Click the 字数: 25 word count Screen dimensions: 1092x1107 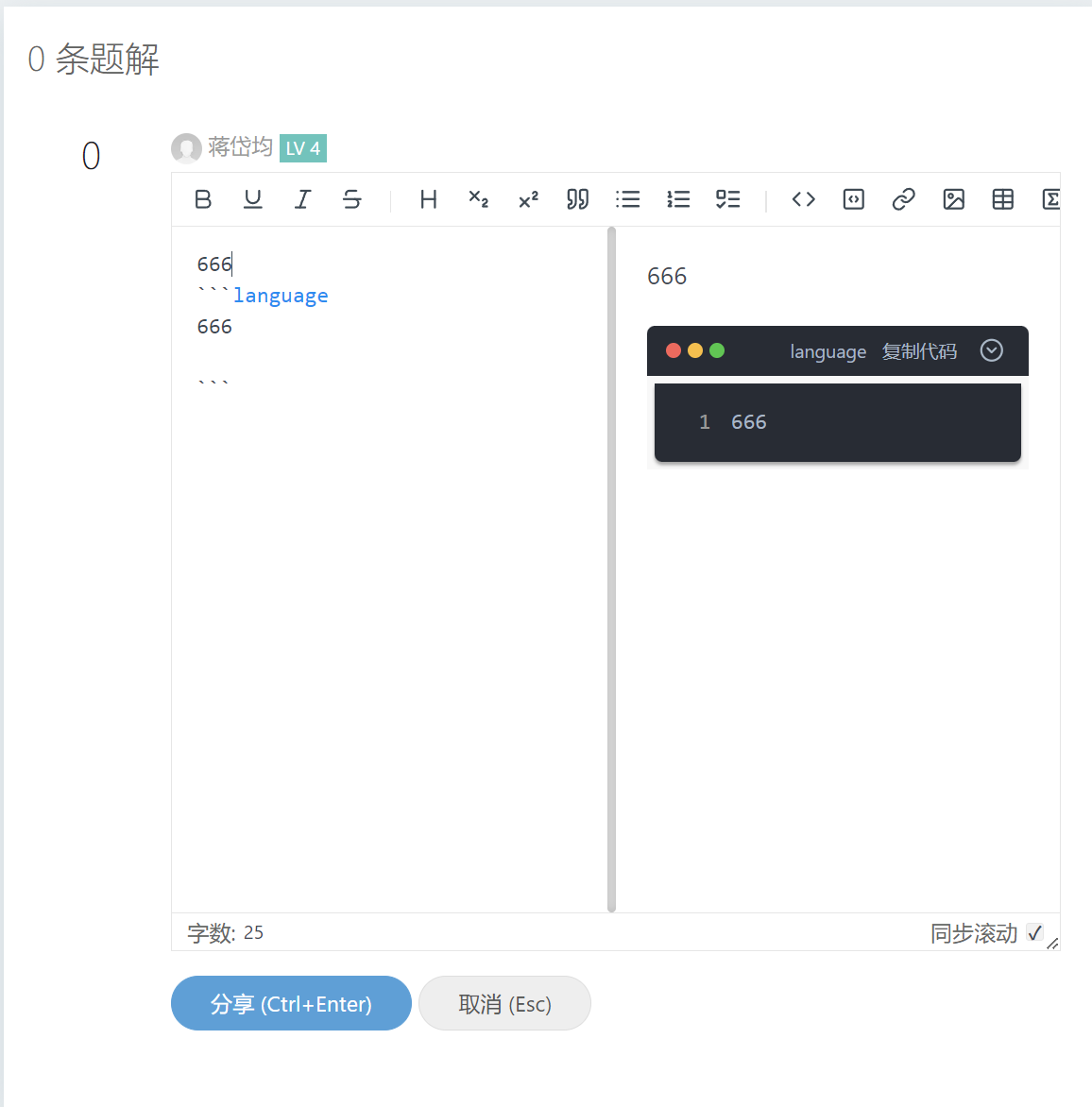[225, 932]
